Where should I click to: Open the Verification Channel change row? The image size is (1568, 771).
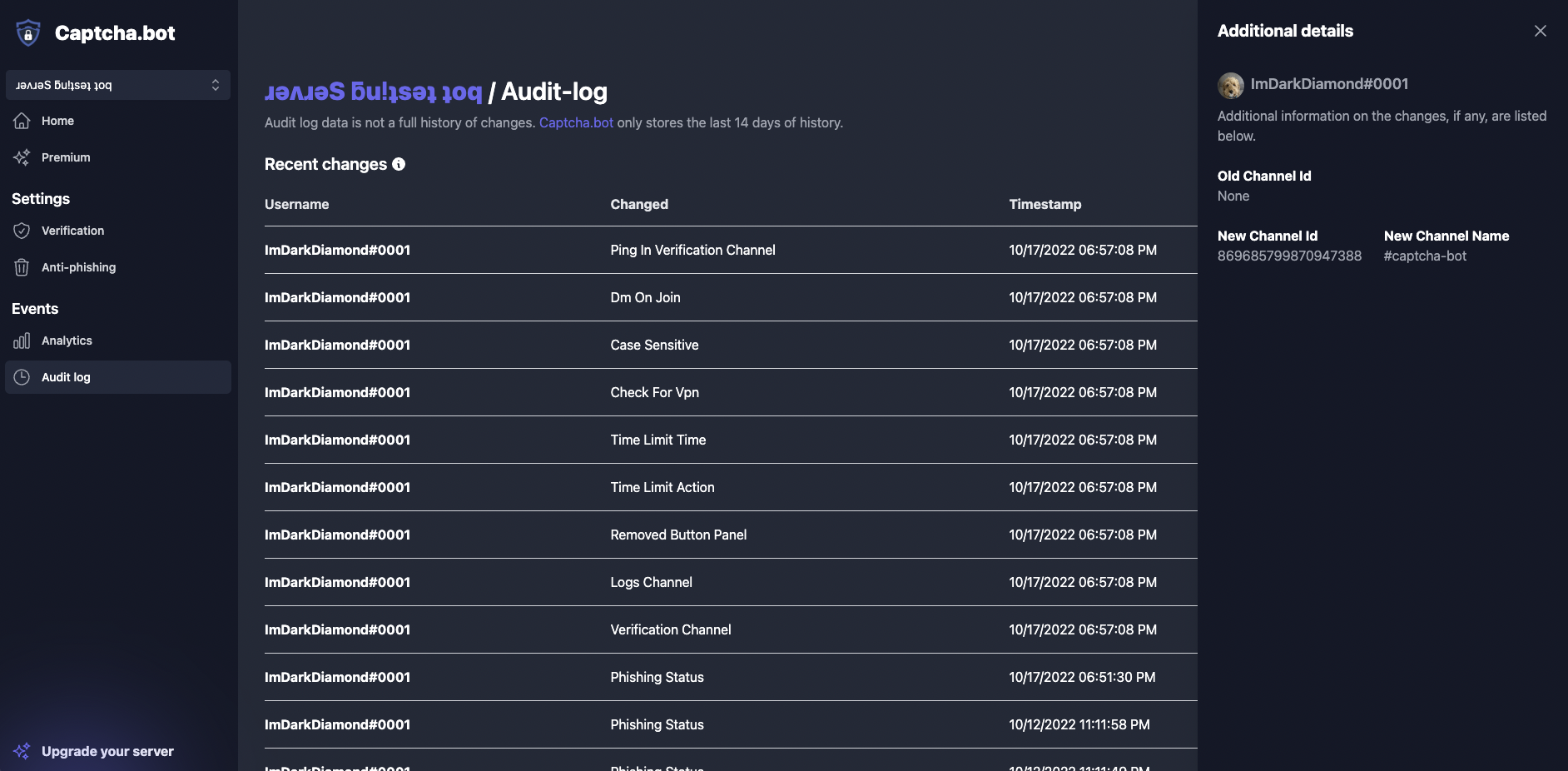pos(728,630)
